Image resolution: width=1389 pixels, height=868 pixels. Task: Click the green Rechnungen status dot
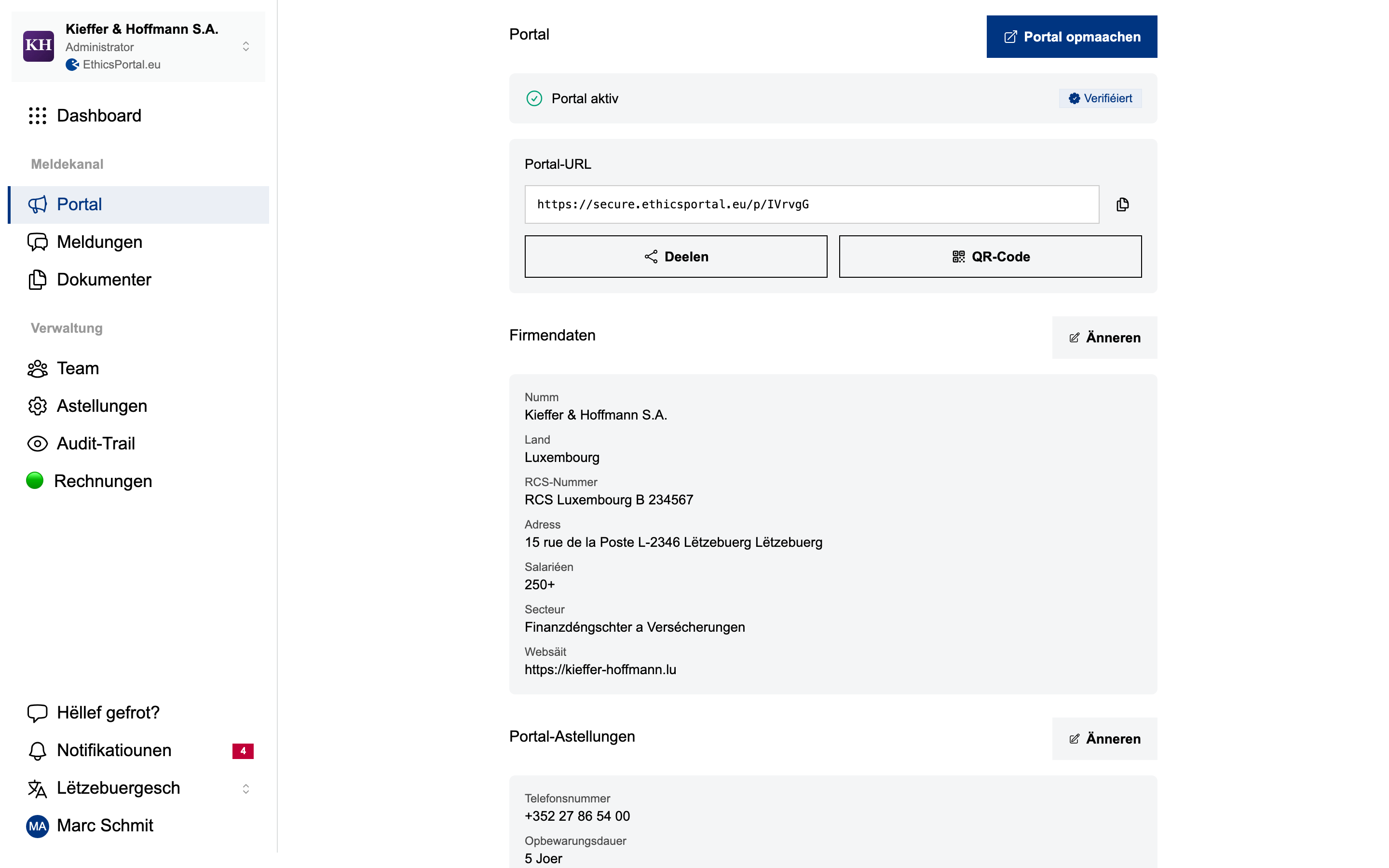tap(35, 480)
